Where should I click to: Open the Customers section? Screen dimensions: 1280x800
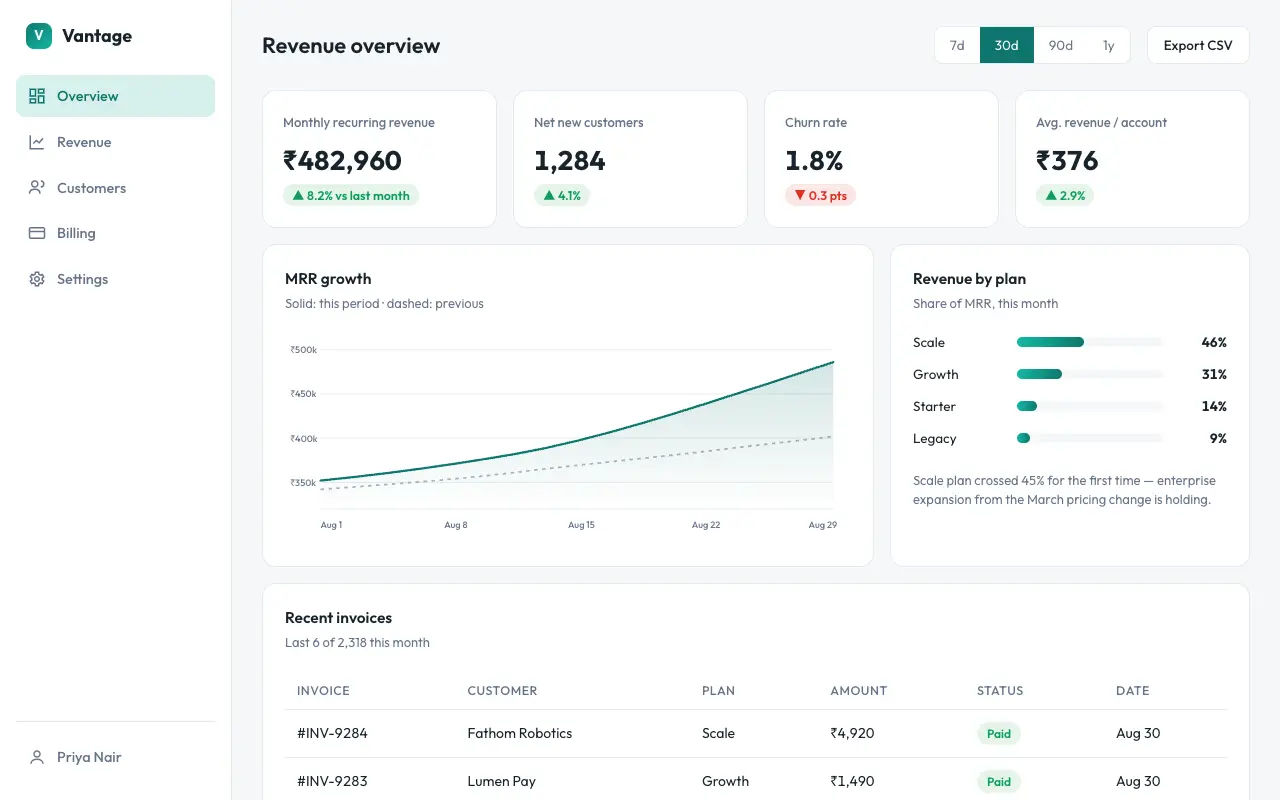pyautogui.click(x=115, y=188)
